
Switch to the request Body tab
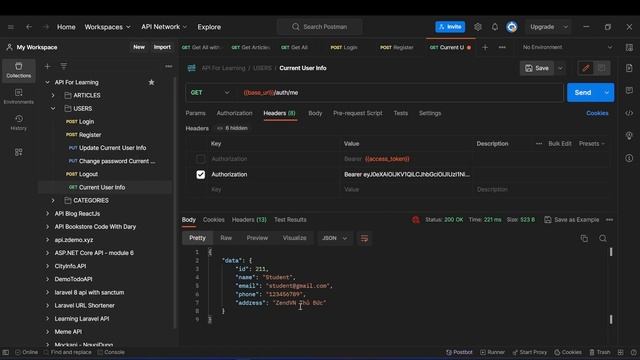[315, 113]
